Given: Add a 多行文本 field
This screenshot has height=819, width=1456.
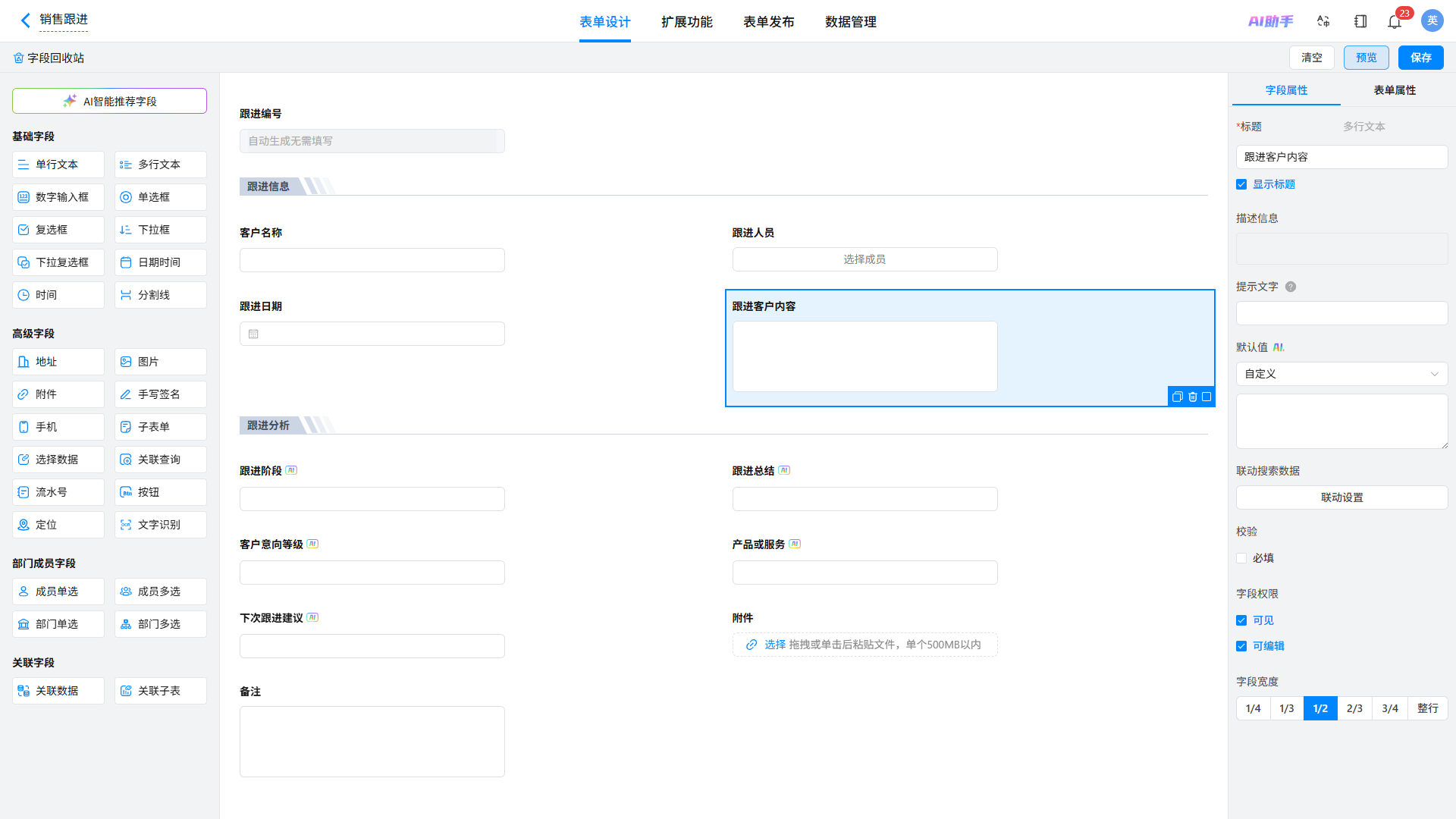Looking at the screenshot, I should pos(161,165).
